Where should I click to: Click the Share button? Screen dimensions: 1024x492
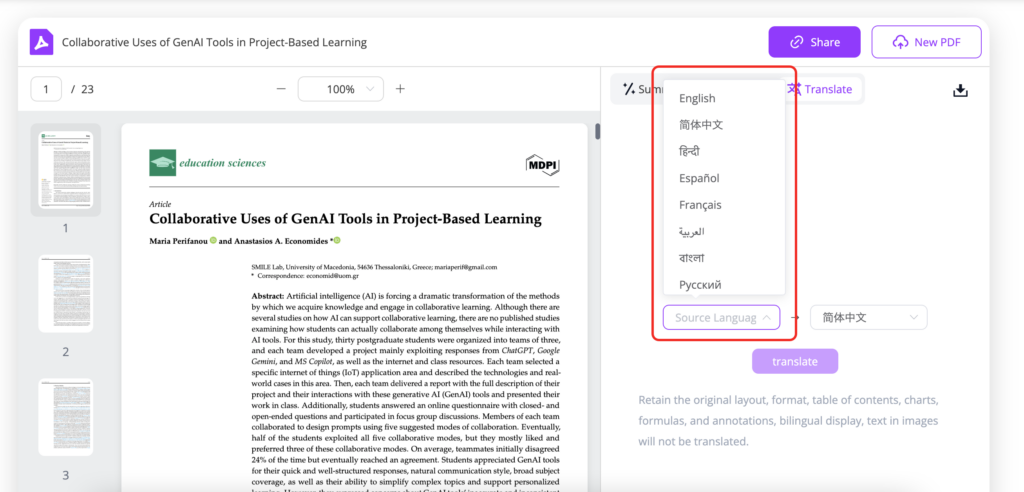pyautogui.click(x=814, y=42)
